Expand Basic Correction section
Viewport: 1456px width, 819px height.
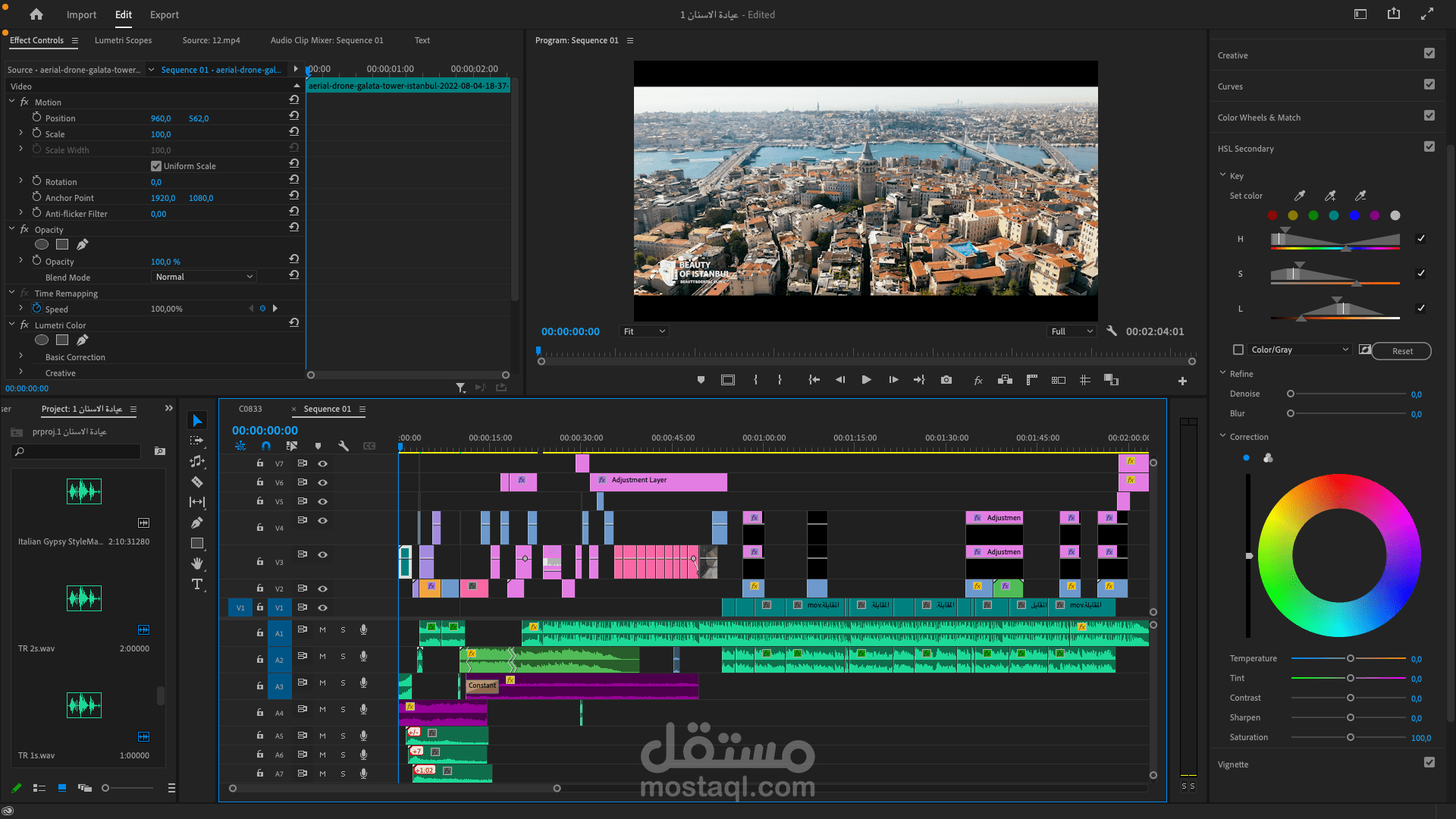(x=20, y=356)
